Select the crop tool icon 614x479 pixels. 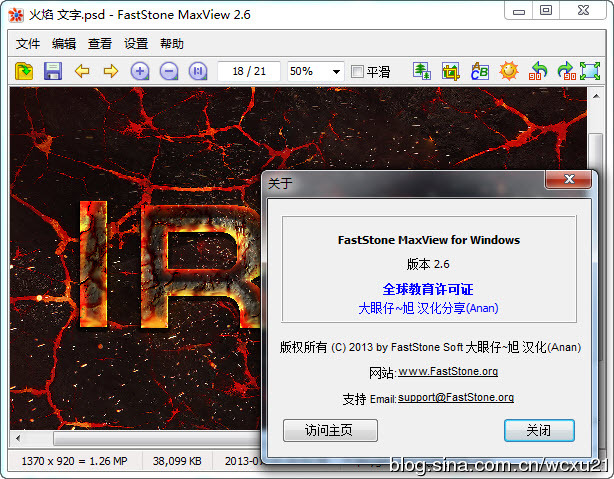point(451,71)
